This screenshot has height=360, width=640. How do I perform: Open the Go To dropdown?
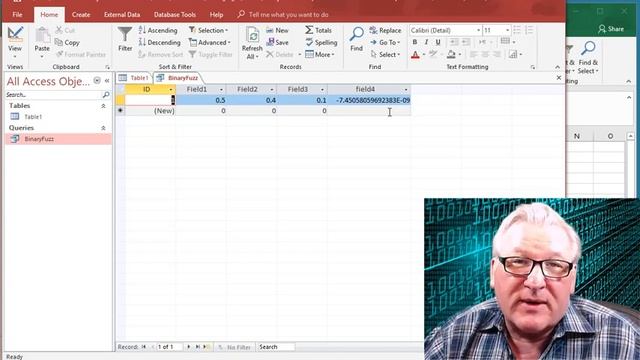coord(385,42)
